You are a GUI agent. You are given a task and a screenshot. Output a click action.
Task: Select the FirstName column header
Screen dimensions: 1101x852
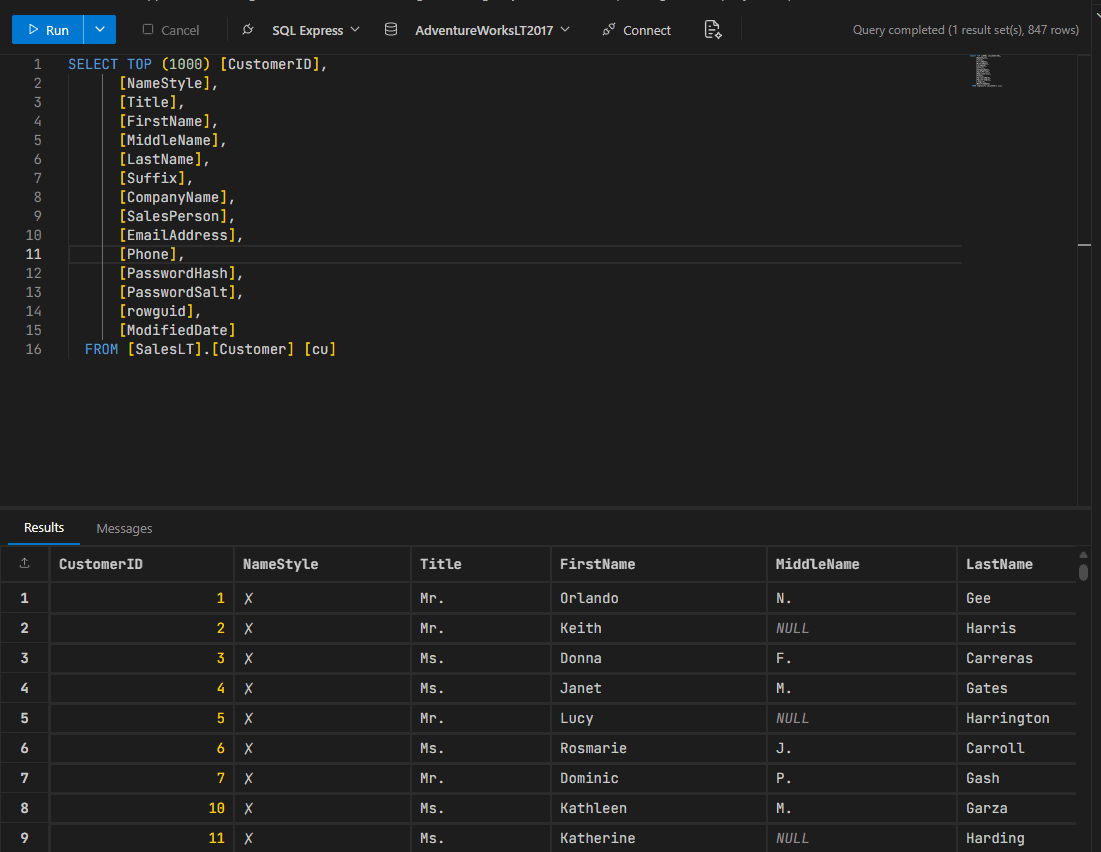[659, 564]
